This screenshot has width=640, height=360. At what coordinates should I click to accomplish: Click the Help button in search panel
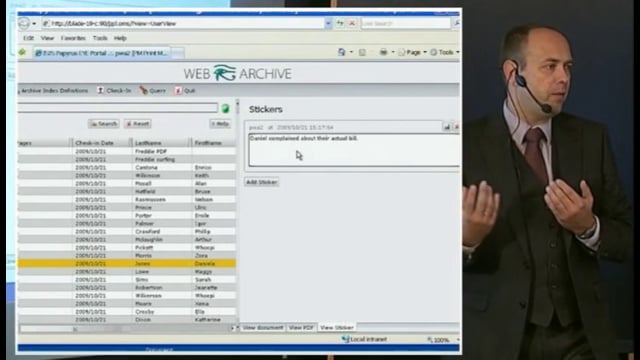point(220,124)
